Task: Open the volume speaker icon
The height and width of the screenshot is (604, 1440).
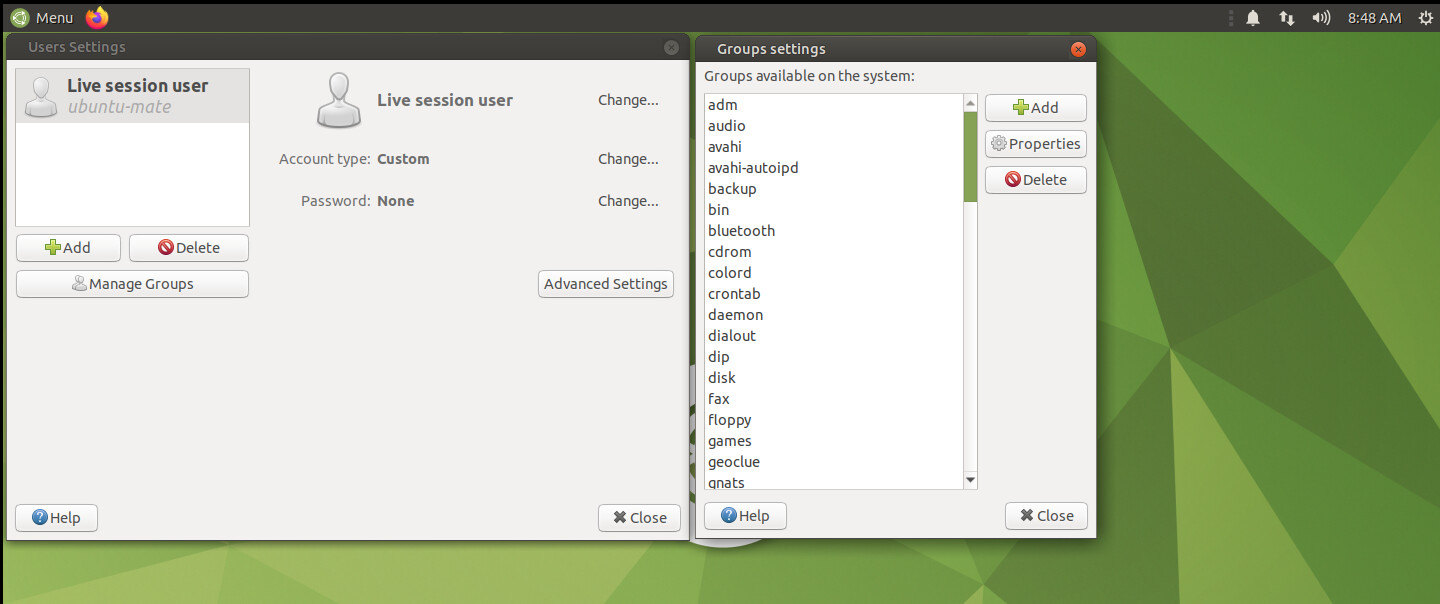Action: click(x=1321, y=18)
